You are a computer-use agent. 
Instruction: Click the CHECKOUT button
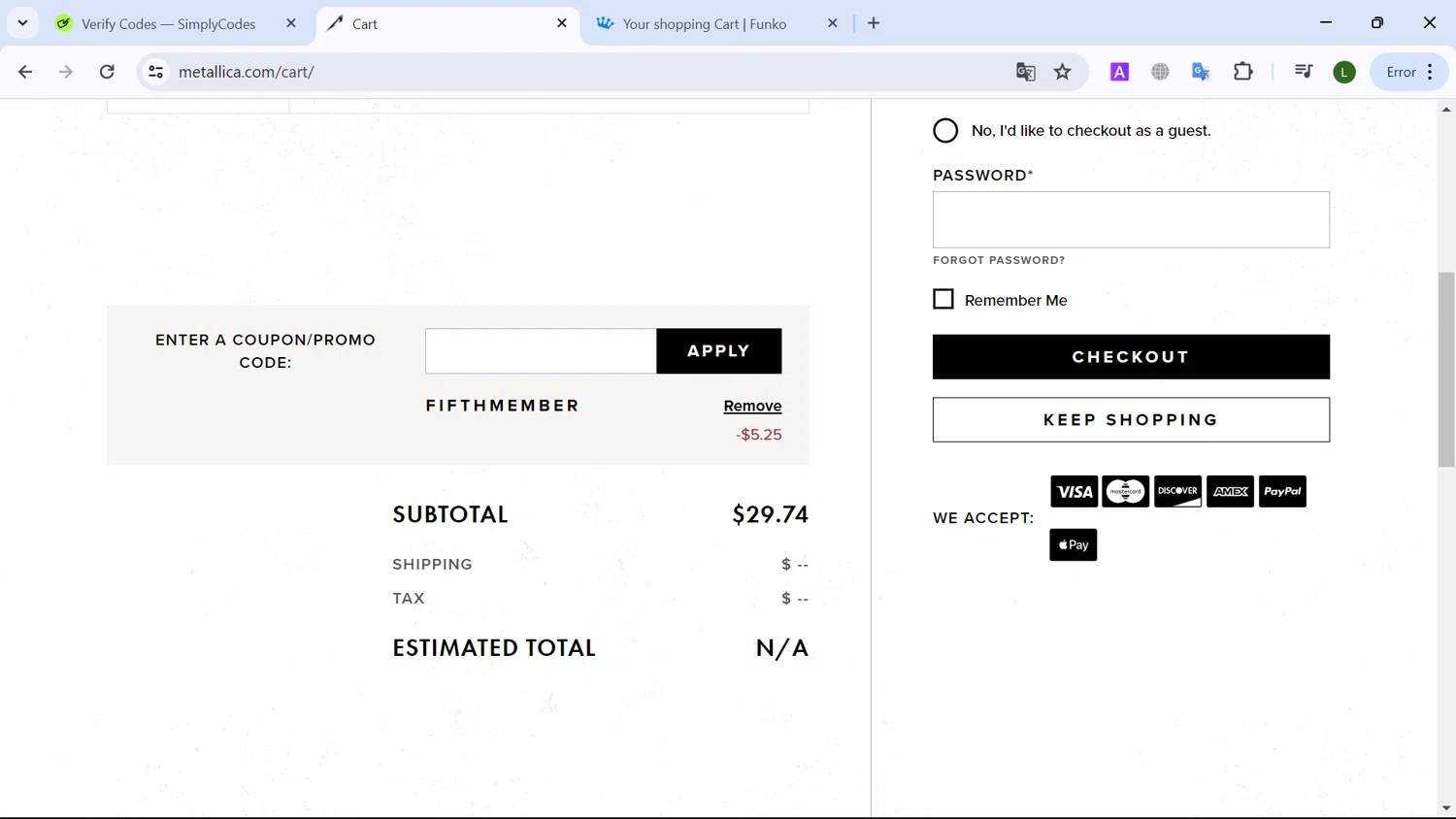click(x=1131, y=357)
